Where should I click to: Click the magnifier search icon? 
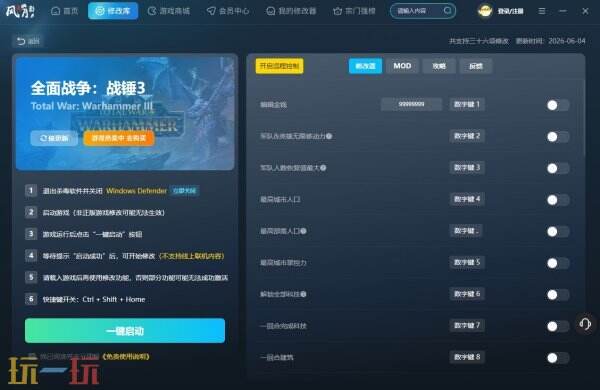coord(447,11)
